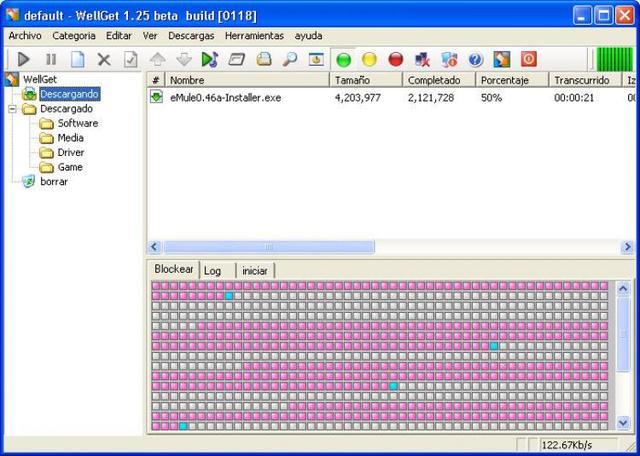The width and height of the screenshot is (640, 456).
Task: Click the block map scroll down arrow
Action: (623, 422)
